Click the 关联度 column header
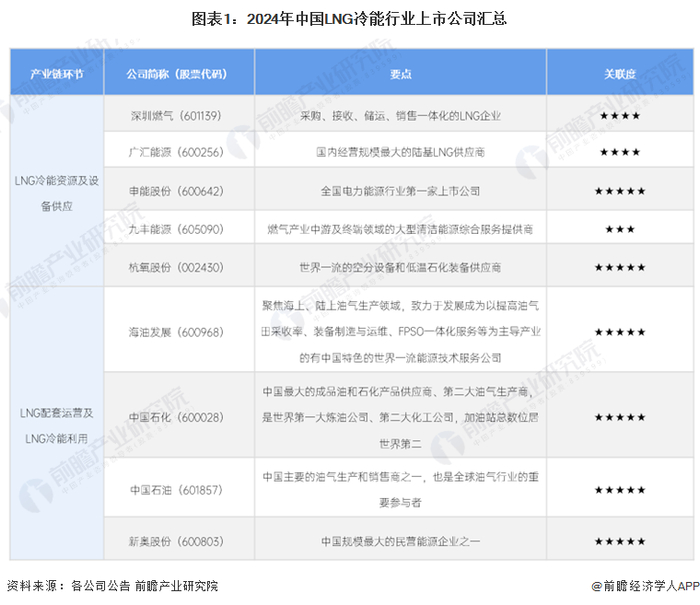Viewport: 700px width, 605px height. [620, 72]
